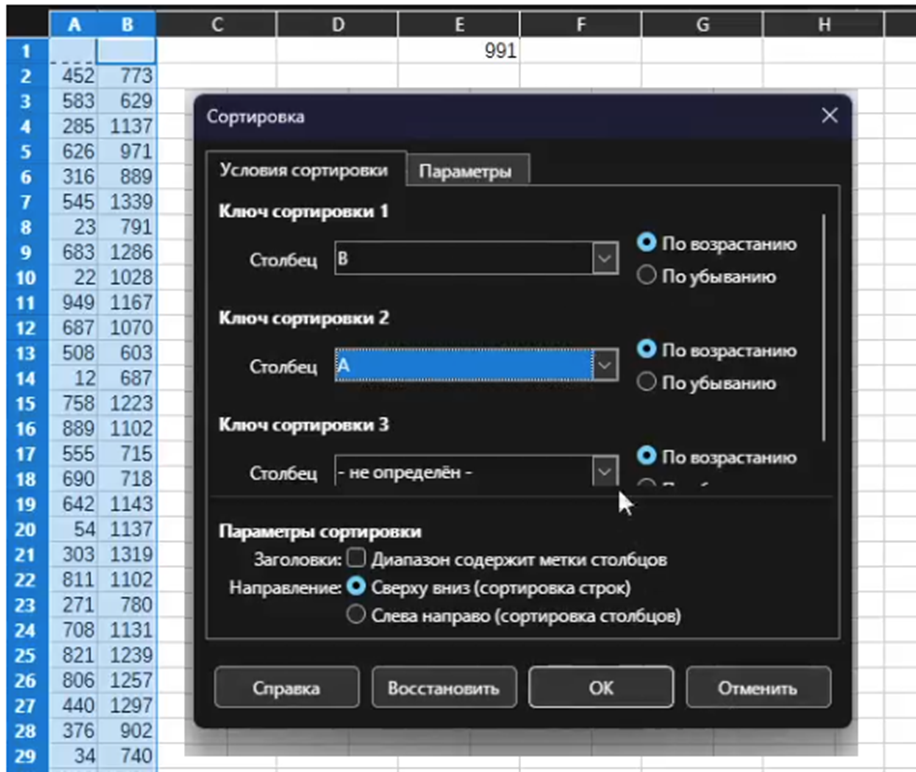Switch to the Параметры tab

pyautogui.click(x=465, y=171)
